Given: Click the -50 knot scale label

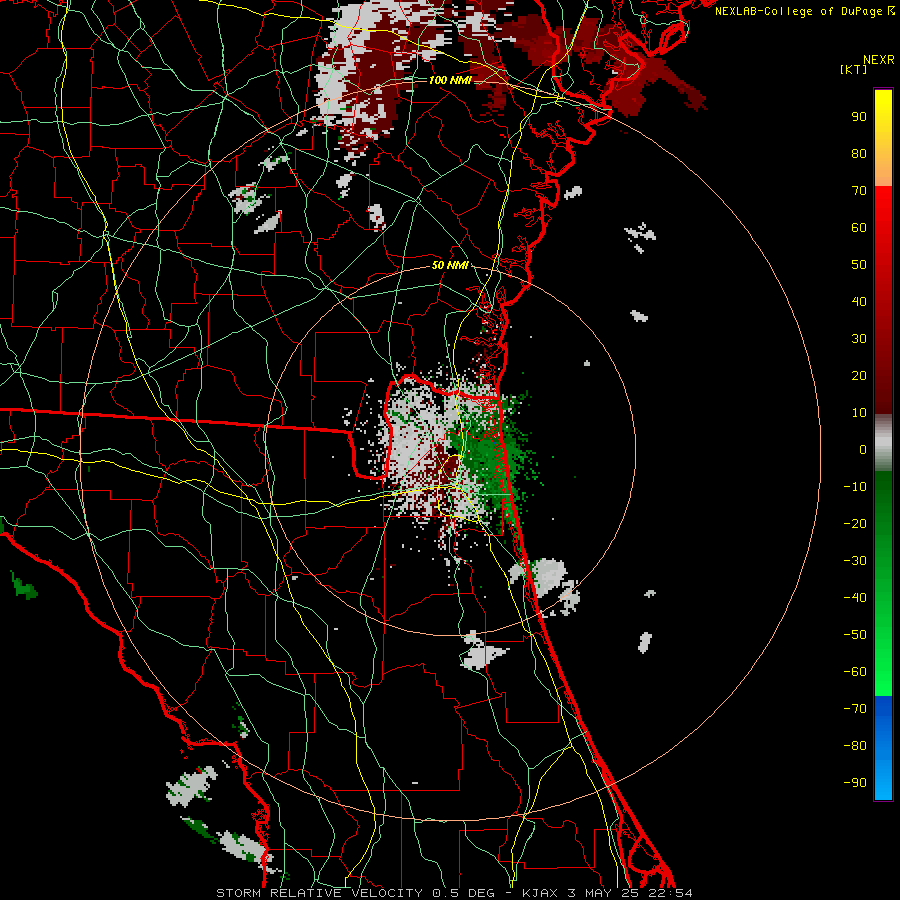Looking at the screenshot, I should (855, 635).
